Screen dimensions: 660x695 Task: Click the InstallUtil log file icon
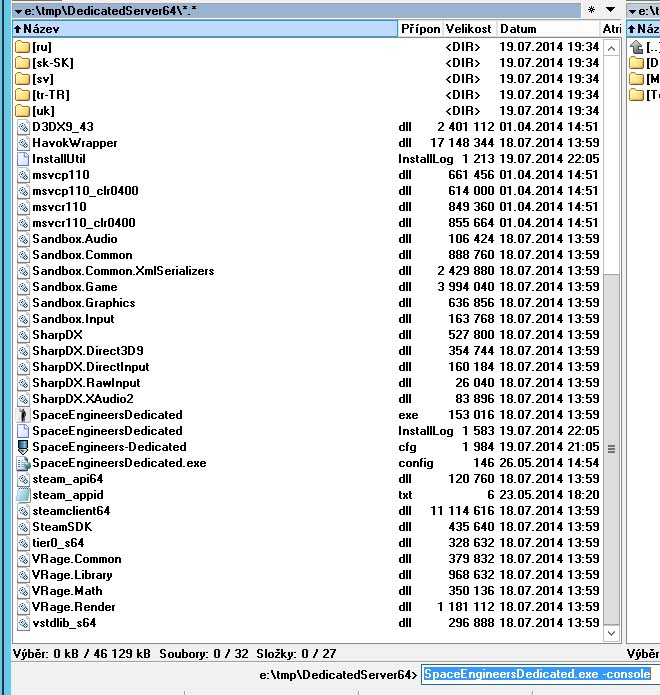point(23,159)
